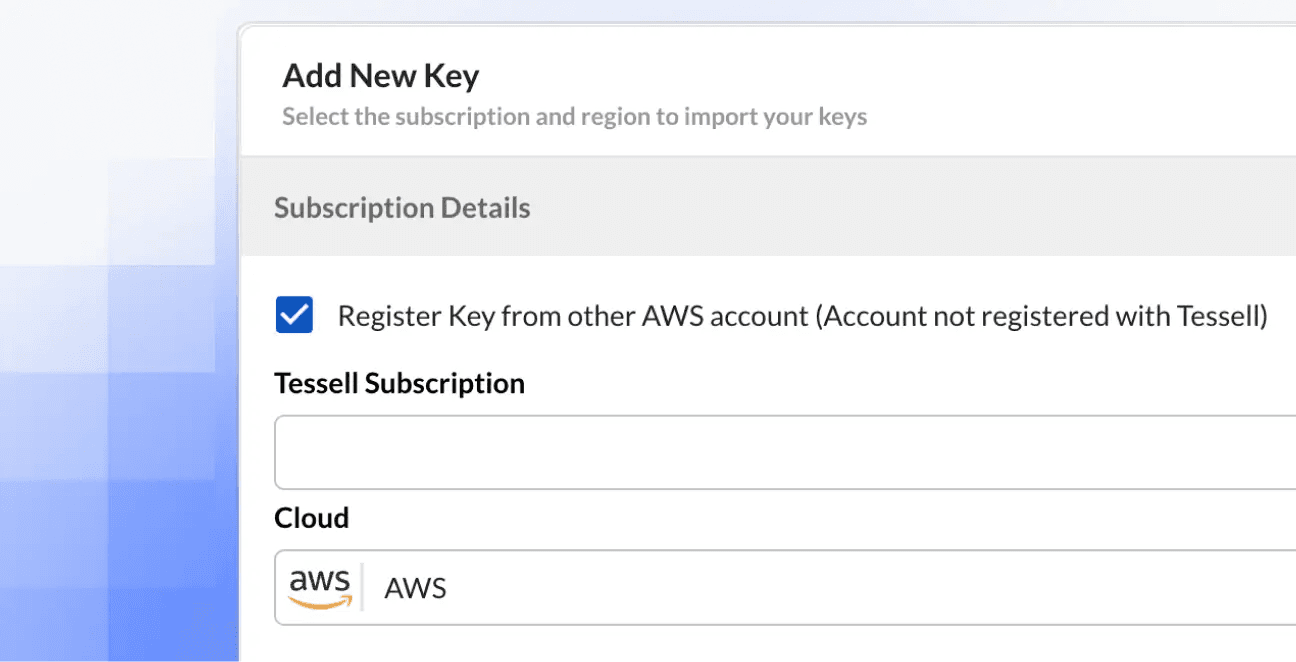Screen dimensions: 1296x662
Task: Click the AWS logo in Cloud field
Action: click(320, 588)
